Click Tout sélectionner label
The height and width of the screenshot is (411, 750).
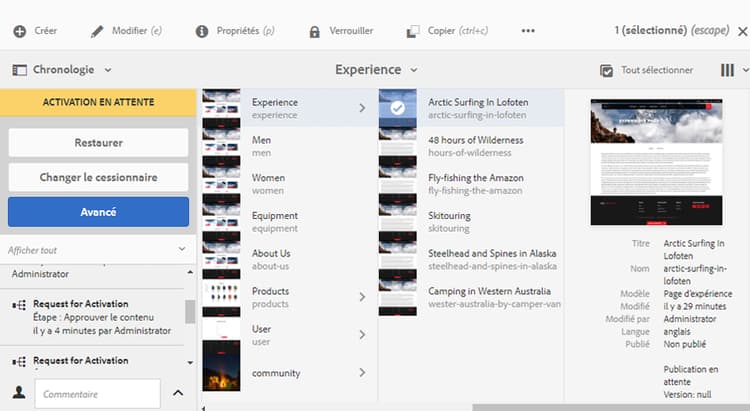point(657,70)
